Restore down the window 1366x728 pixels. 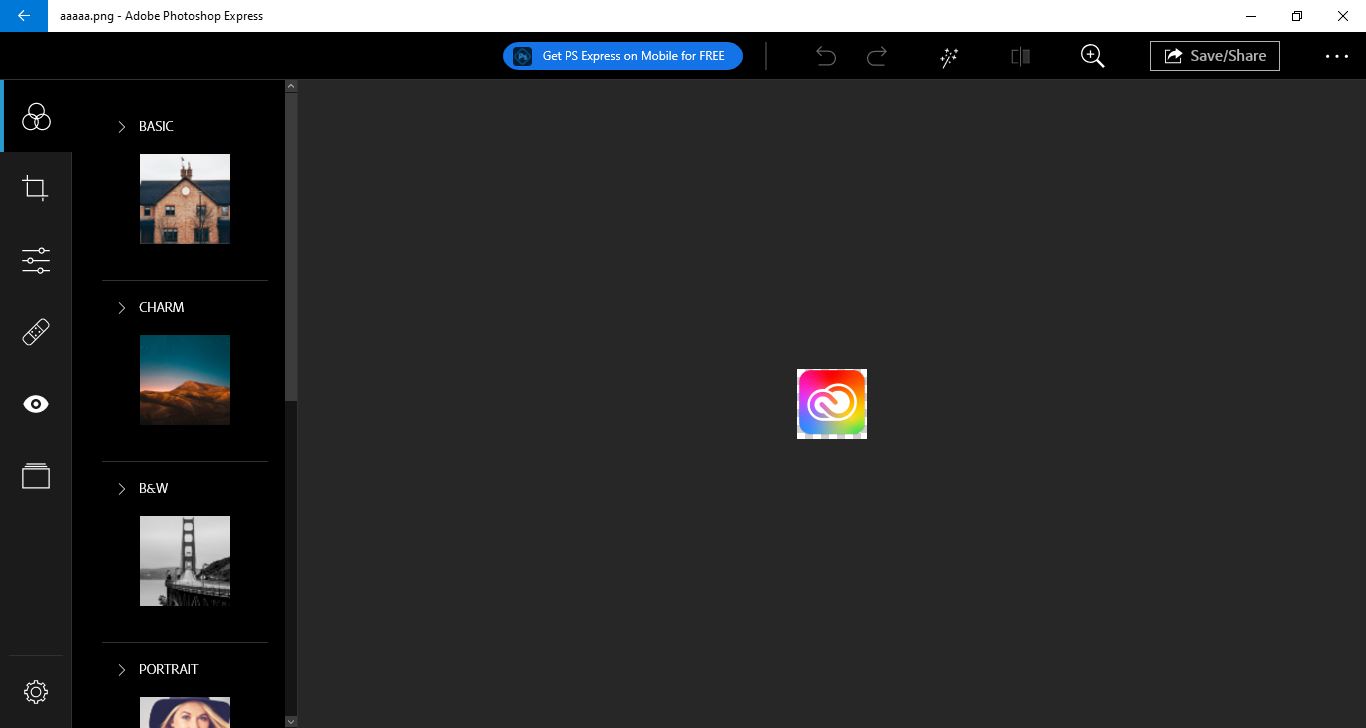pos(1297,16)
